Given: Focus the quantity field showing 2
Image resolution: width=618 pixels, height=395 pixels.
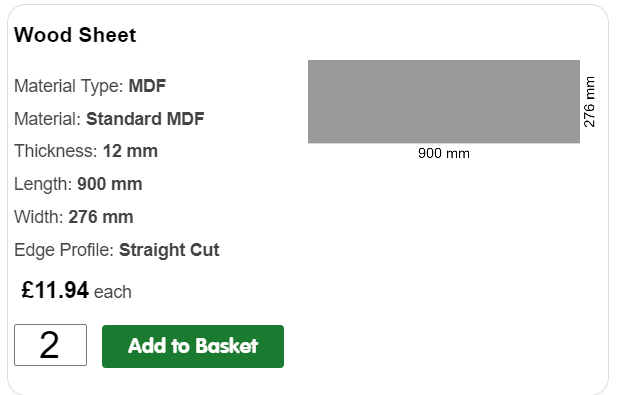Looking at the screenshot, I should [x=50, y=345].
